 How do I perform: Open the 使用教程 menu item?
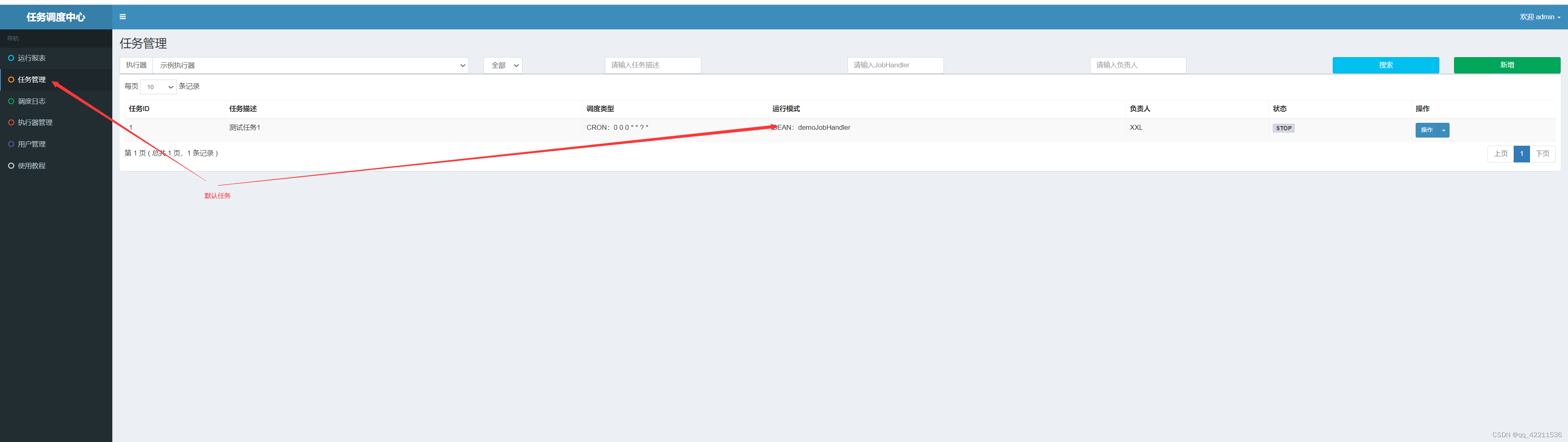[x=56, y=166]
